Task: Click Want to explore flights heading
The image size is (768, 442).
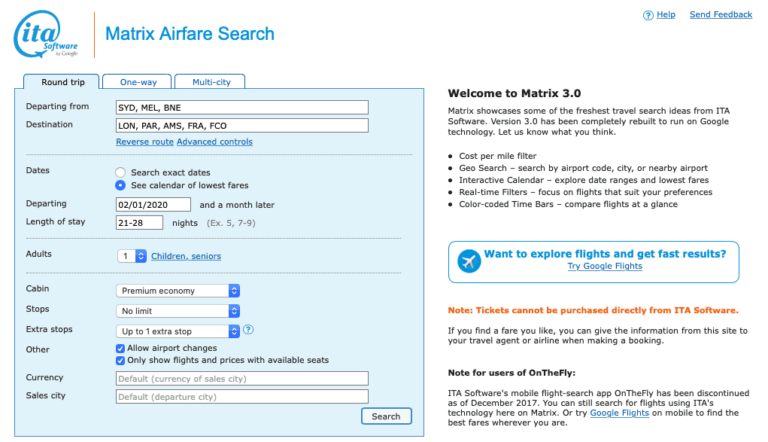Action: point(605,254)
